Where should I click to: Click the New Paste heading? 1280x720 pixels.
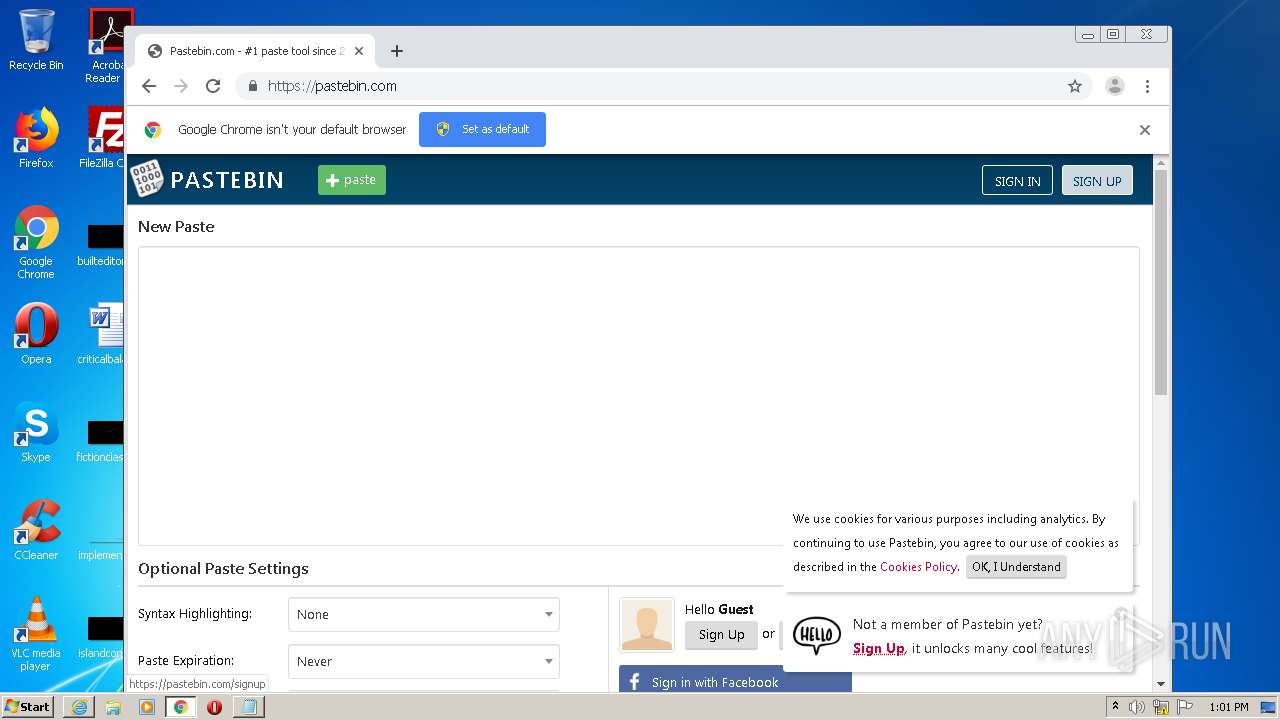pos(176,227)
